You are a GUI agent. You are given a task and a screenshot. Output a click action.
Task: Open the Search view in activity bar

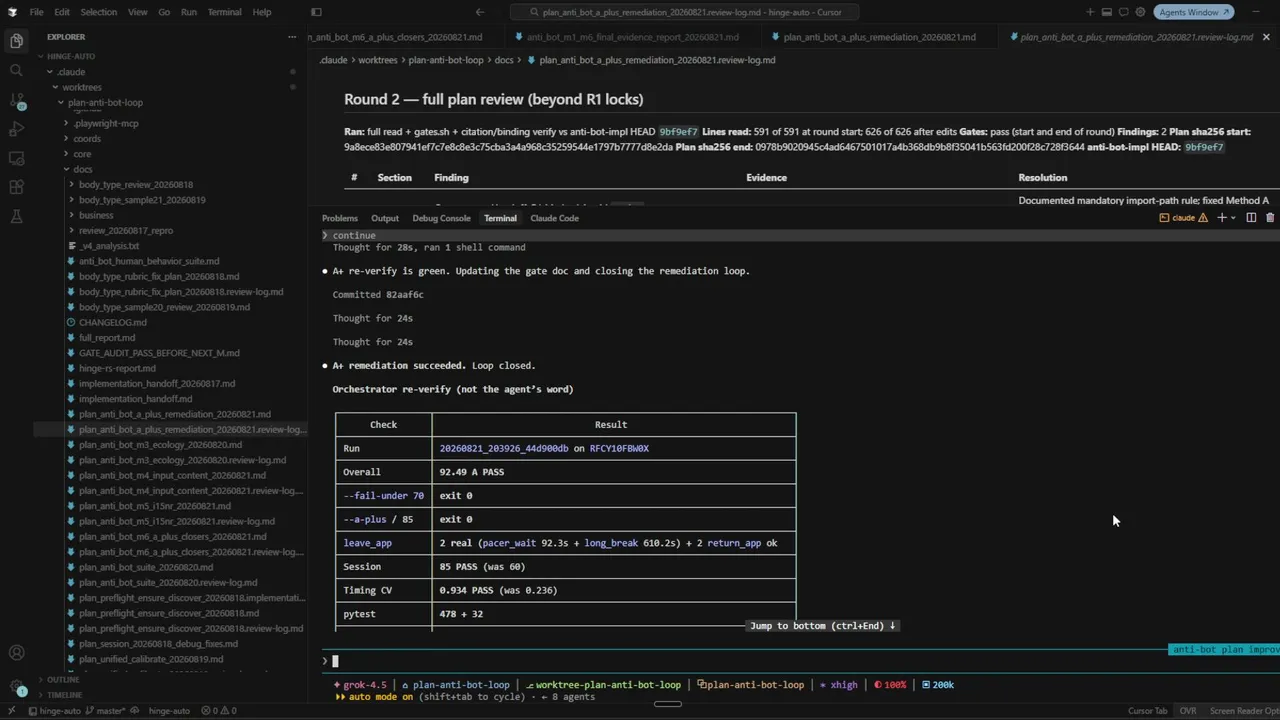(16, 70)
